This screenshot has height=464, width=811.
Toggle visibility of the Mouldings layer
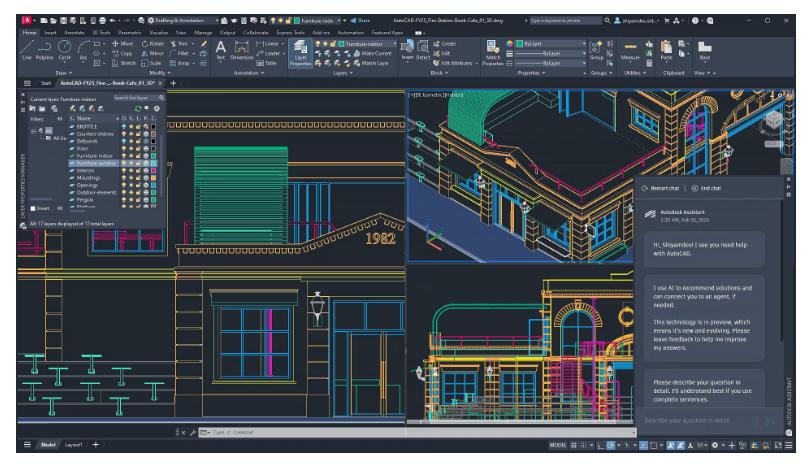pos(123,177)
